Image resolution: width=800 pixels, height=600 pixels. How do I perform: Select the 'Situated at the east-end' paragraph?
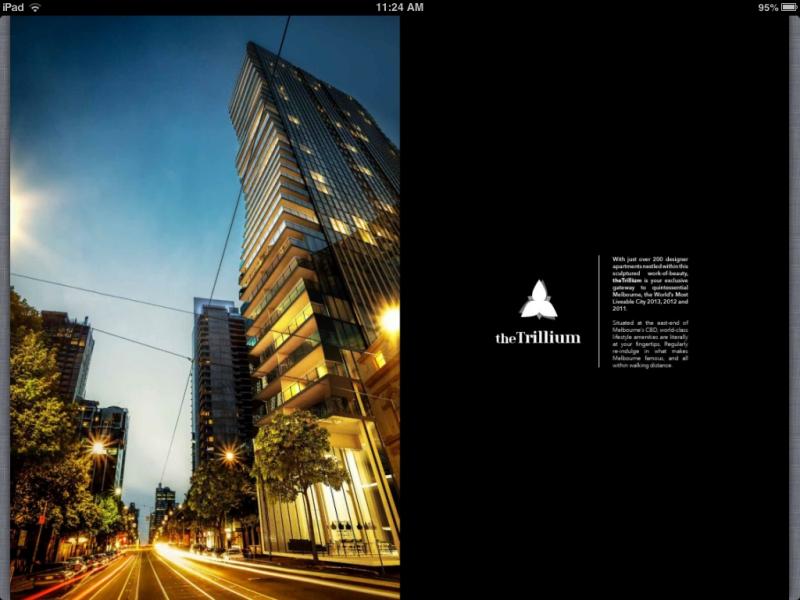[x=650, y=344]
